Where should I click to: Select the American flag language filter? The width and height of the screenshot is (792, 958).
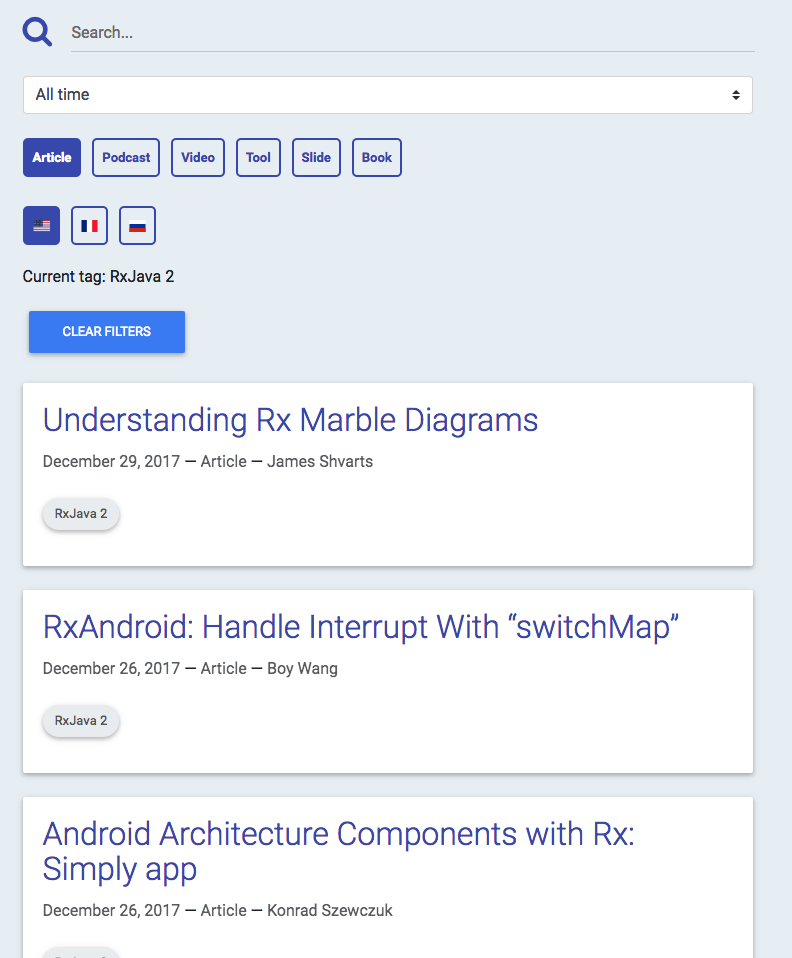[x=41, y=225]
